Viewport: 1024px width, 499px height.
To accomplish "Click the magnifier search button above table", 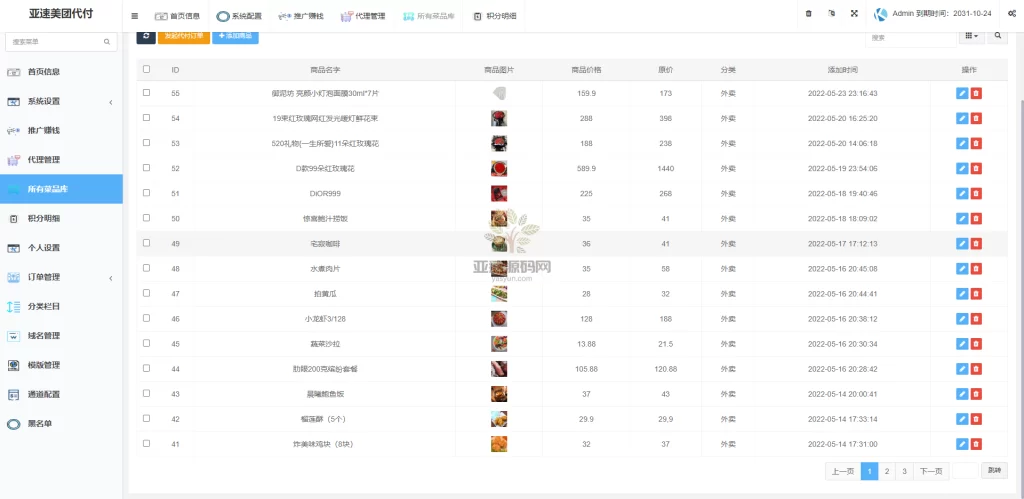I will coord(997,37).
